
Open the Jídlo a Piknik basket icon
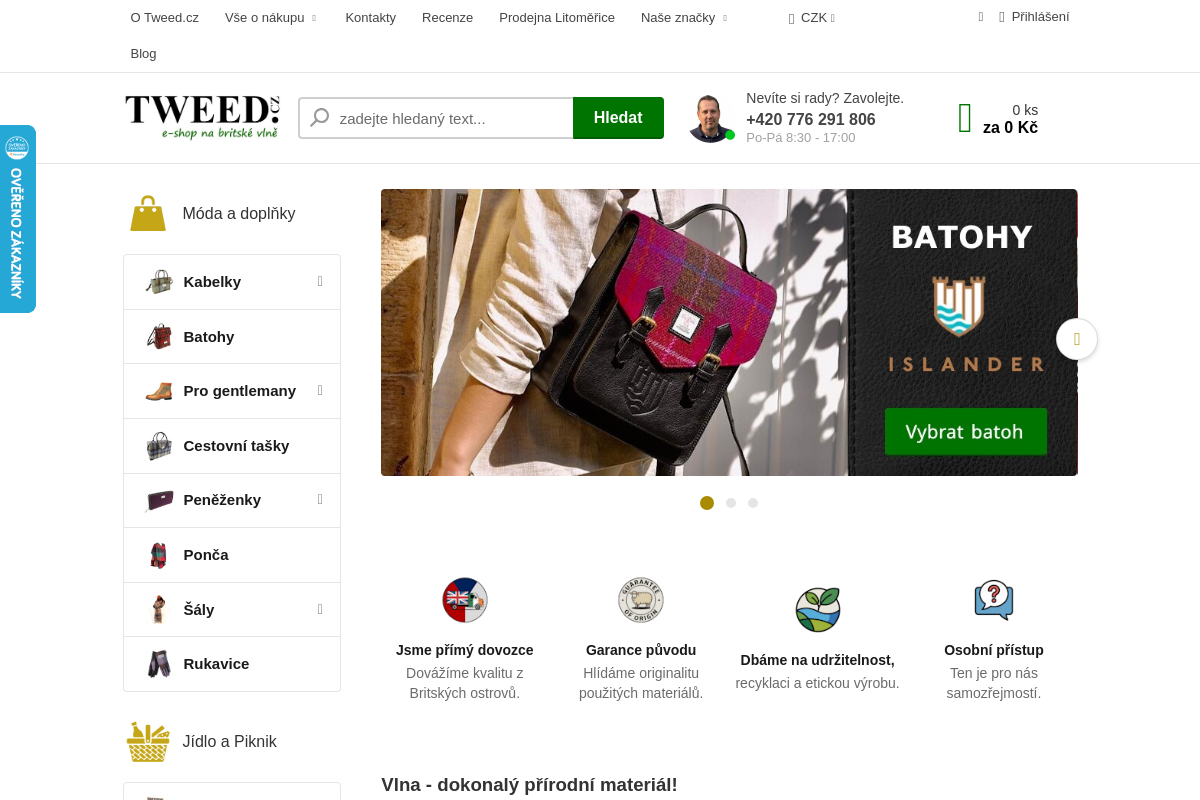click(x=148, y=742)
